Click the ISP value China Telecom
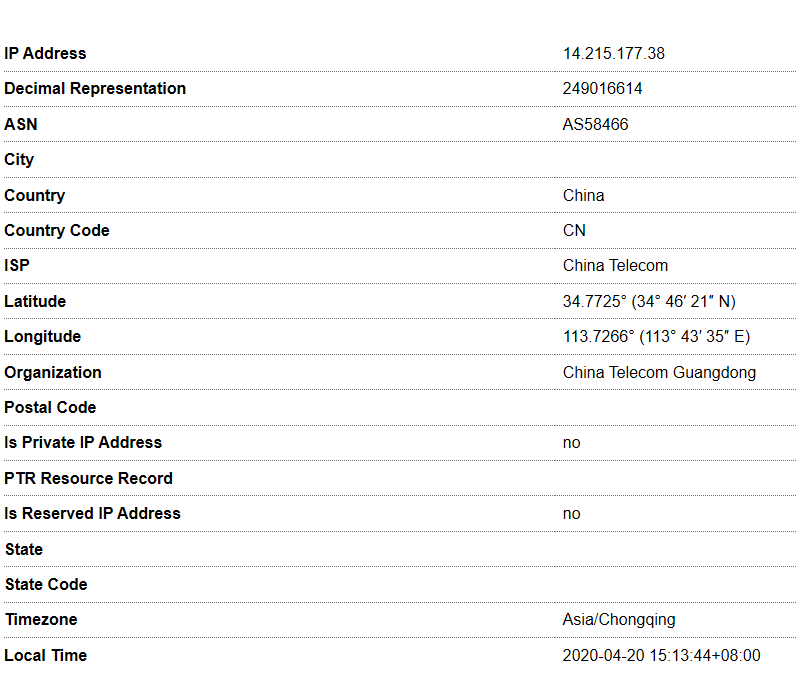797x685 pixels. click(615, 265)
